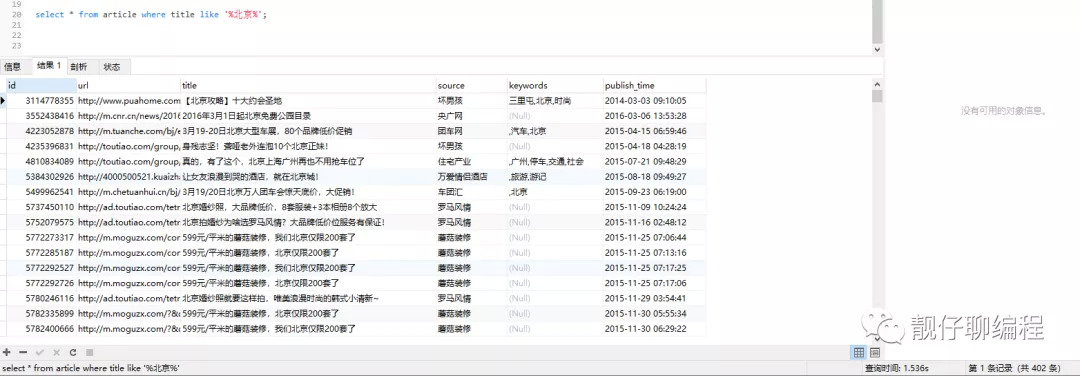
Task: Click the title column header
Action: tap(308, 85)
